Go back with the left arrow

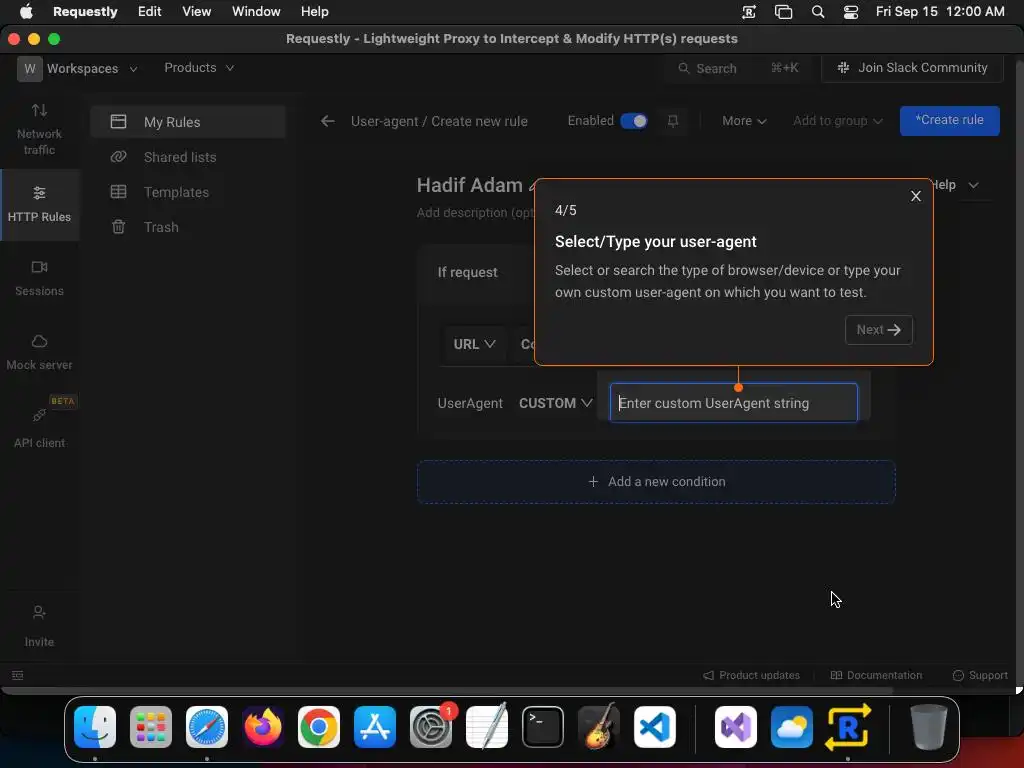pos(327,121)
